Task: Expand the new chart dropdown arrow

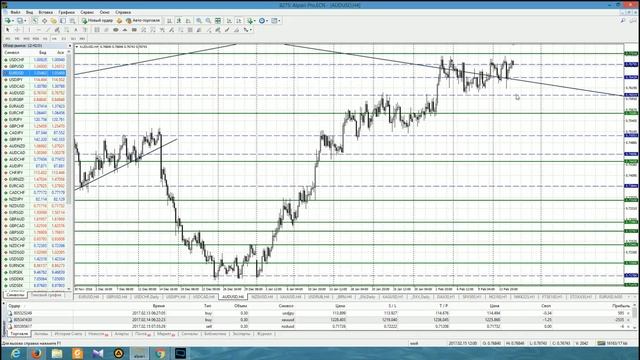Action: point(13,20)
